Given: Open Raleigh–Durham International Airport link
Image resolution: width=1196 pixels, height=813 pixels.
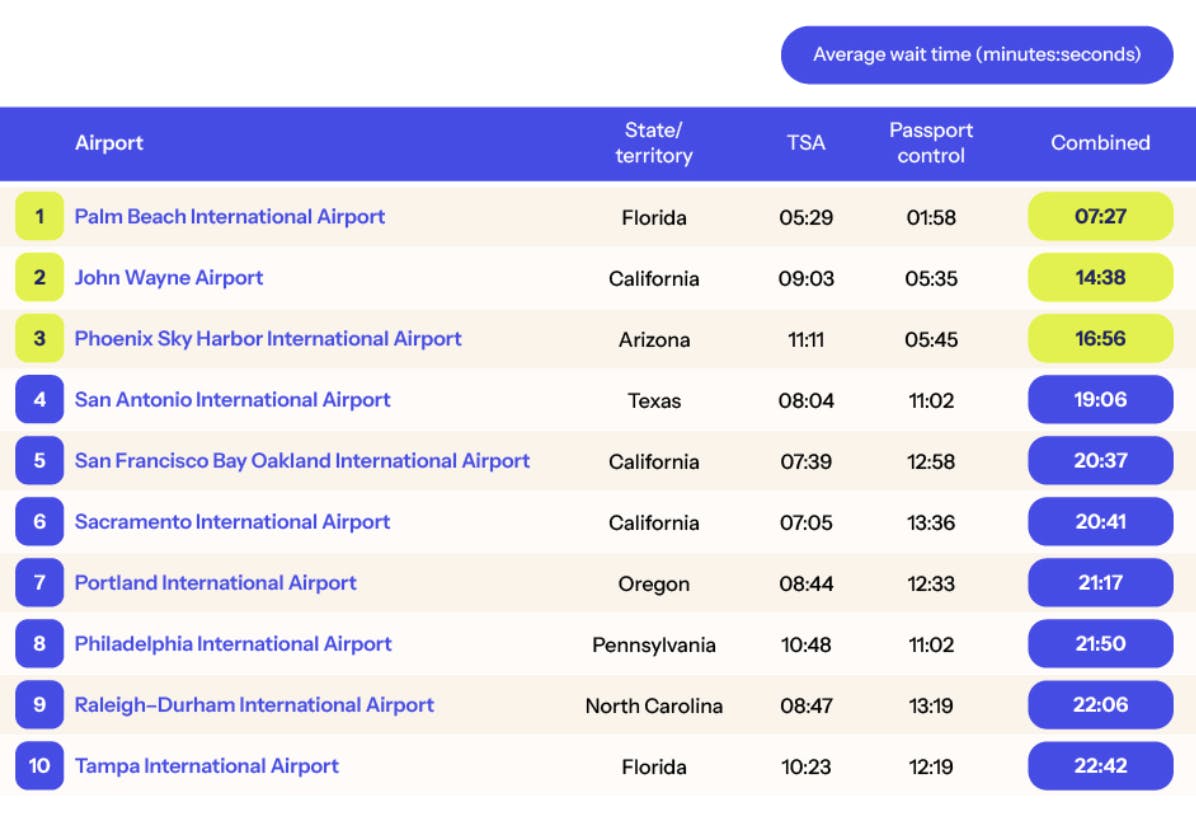Looking at the screenshot, I should pyautogui.click(x=254, y=705).
